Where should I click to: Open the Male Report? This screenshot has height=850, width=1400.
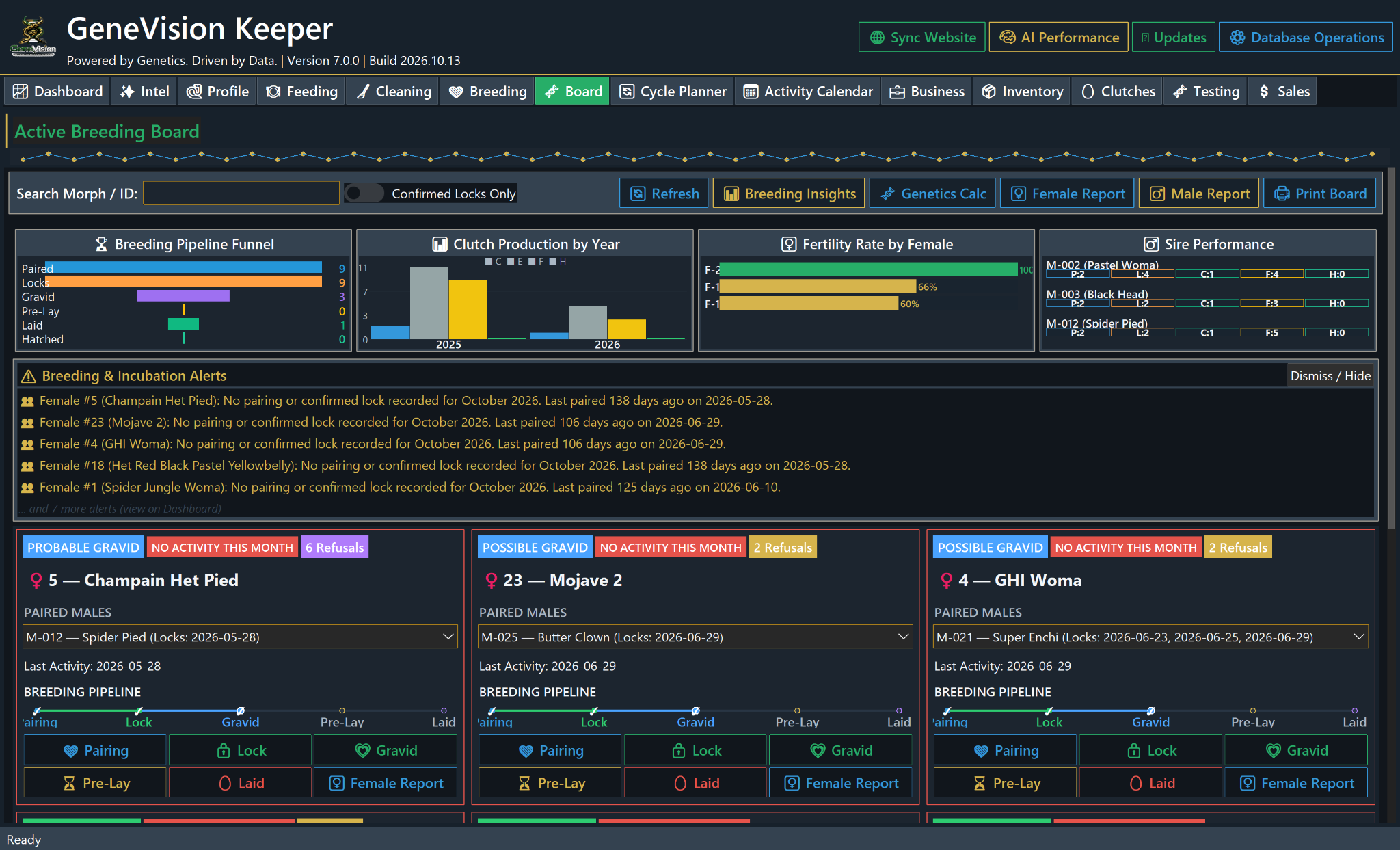coord(1199,194)
